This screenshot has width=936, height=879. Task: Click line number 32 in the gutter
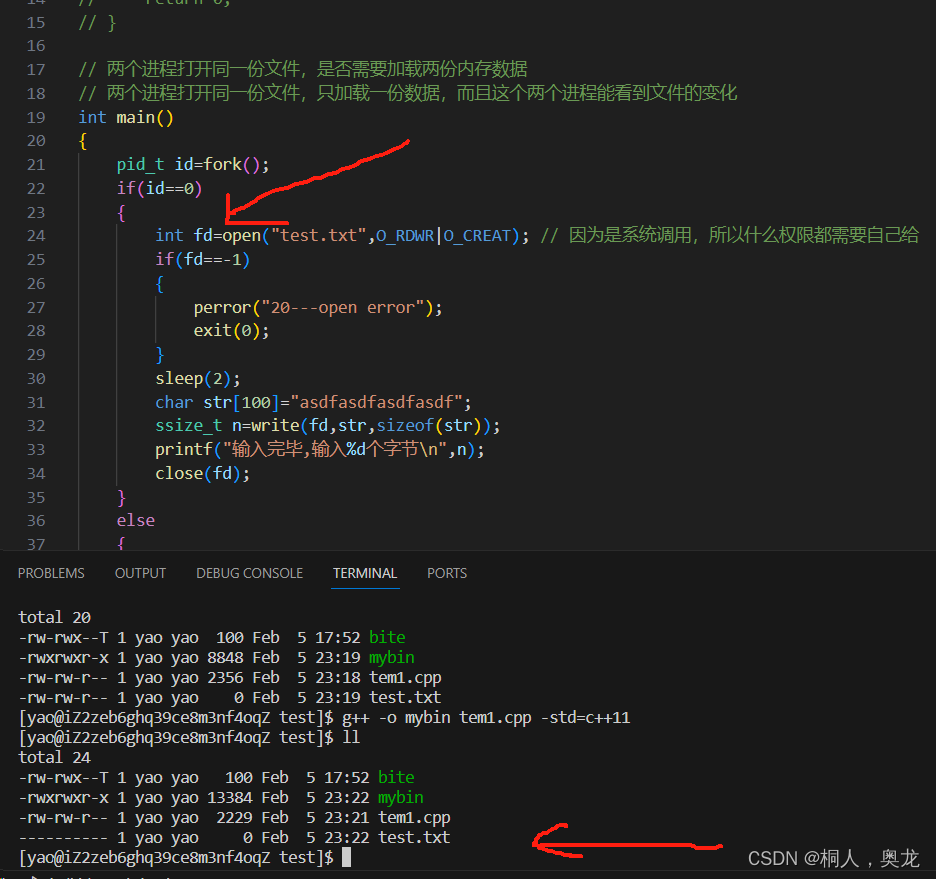pos(36,425)
